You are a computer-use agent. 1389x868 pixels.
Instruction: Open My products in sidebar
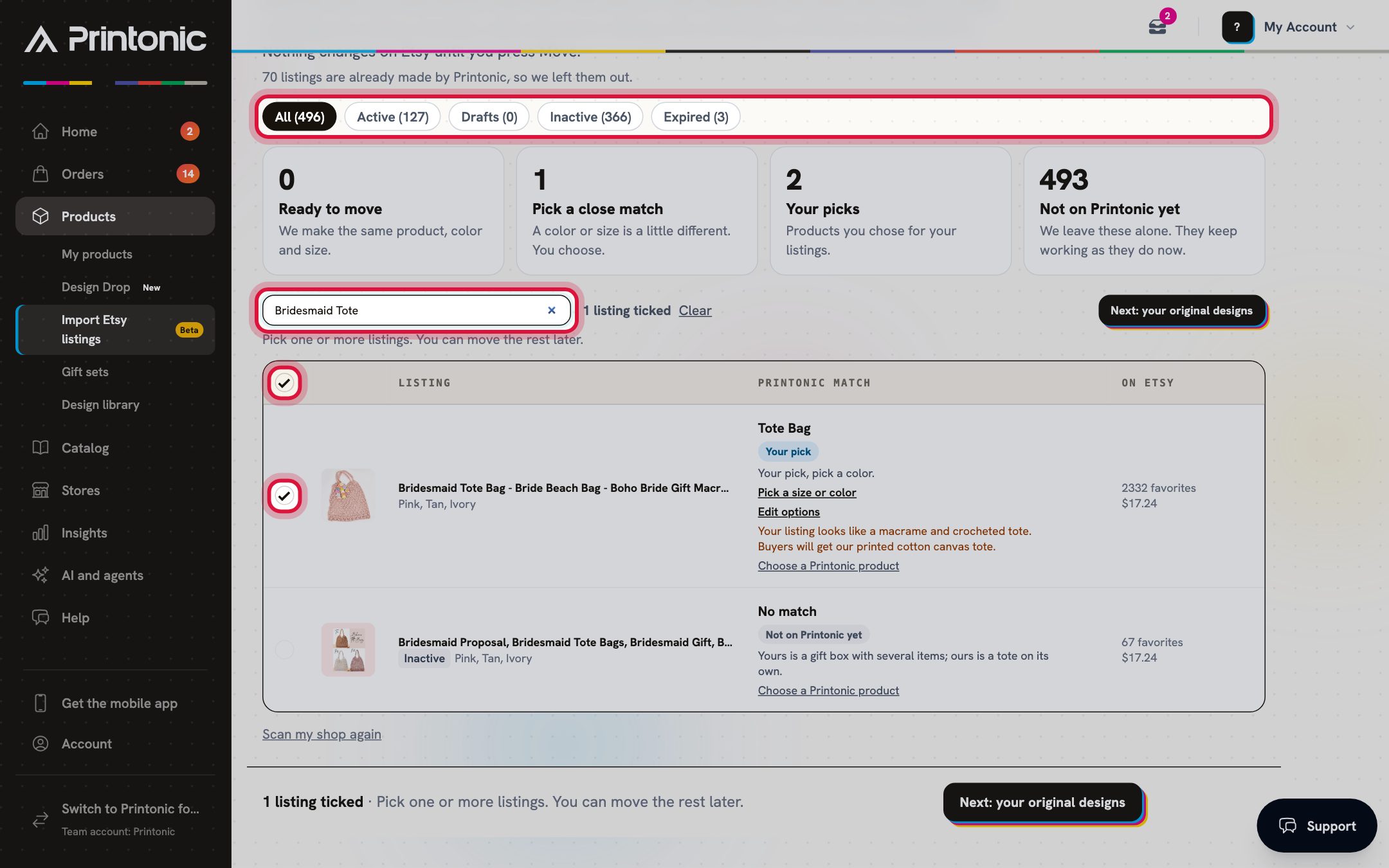(x=97, y=254)
